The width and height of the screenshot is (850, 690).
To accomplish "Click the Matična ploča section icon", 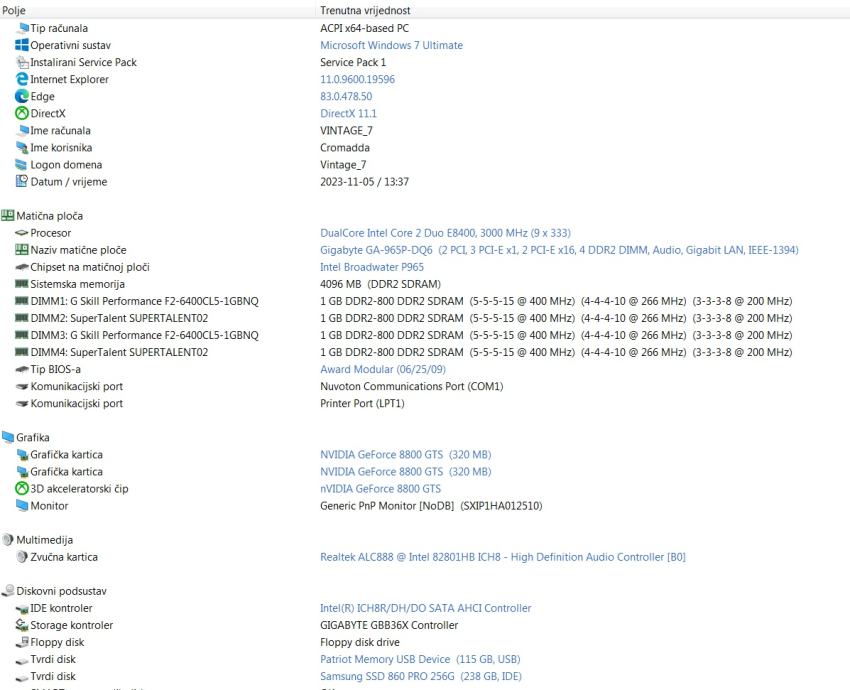I will (x=8, y=216).
